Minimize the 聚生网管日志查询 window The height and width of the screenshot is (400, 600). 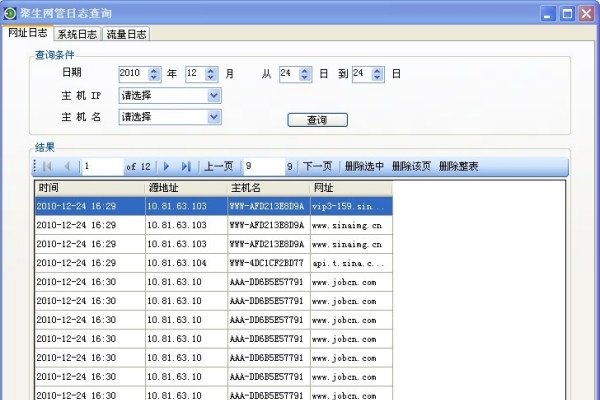coord(548,14)
